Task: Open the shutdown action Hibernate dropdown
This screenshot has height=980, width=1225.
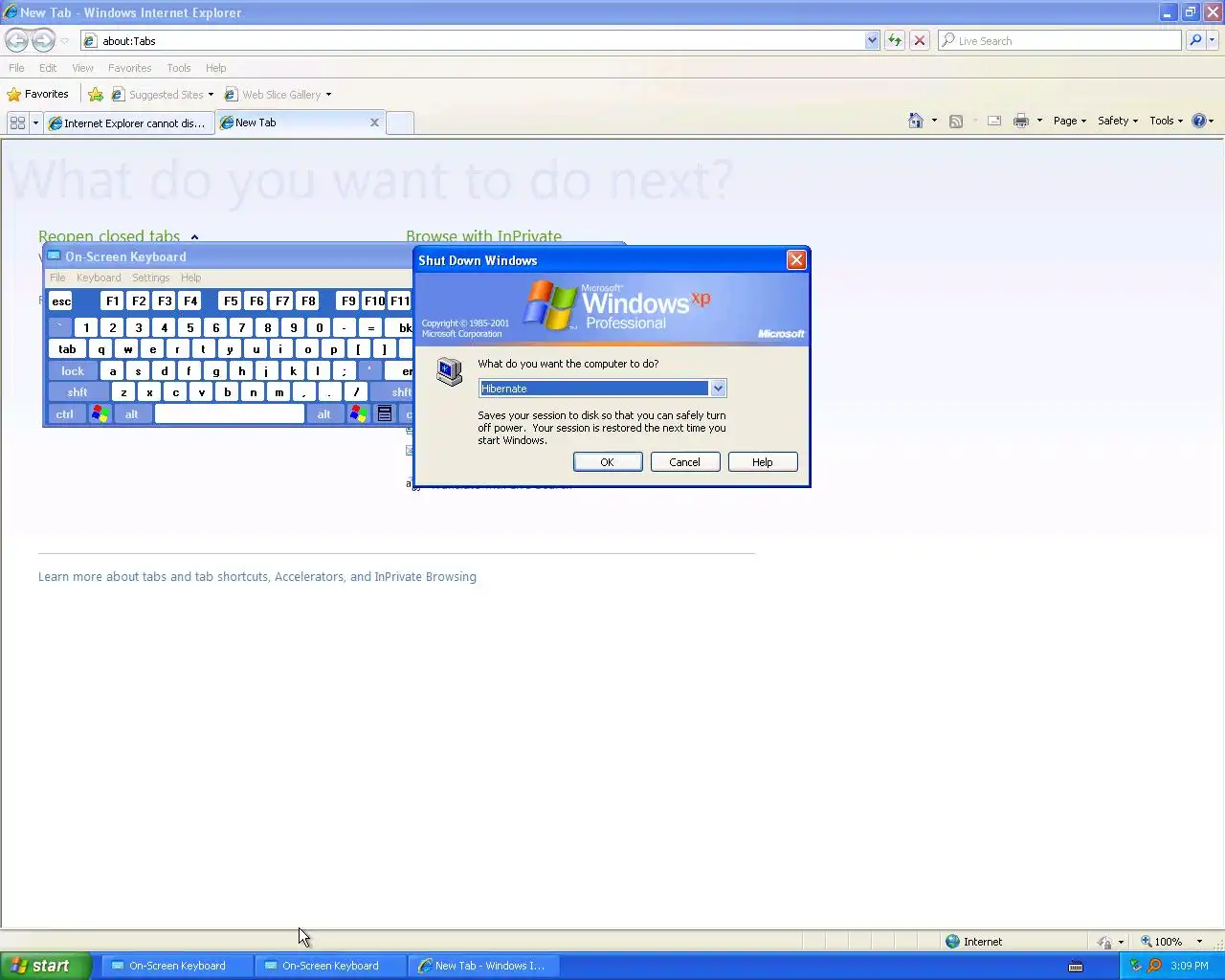Action: pyautogui.click(x=718, y=389)
